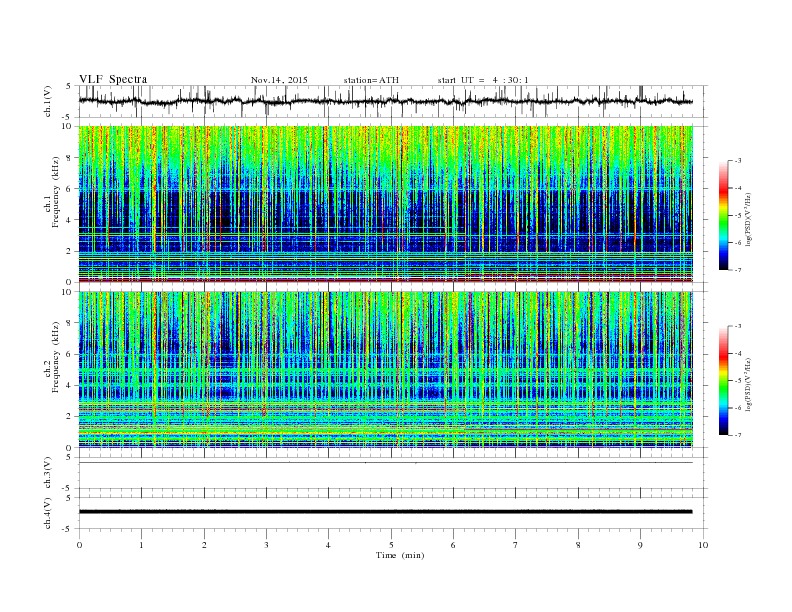Click the thick black ch.4 voltage trace
792x612 pixels.
point(386,512)
